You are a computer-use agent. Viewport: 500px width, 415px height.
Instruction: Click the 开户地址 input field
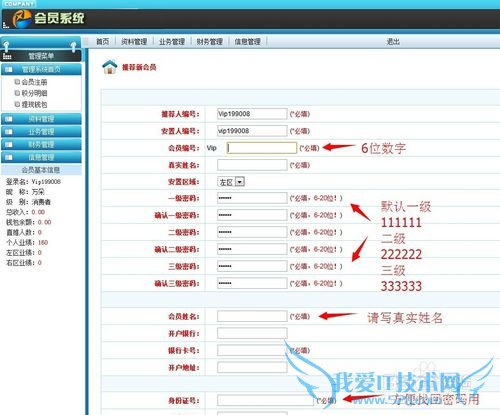pos(252,367)
